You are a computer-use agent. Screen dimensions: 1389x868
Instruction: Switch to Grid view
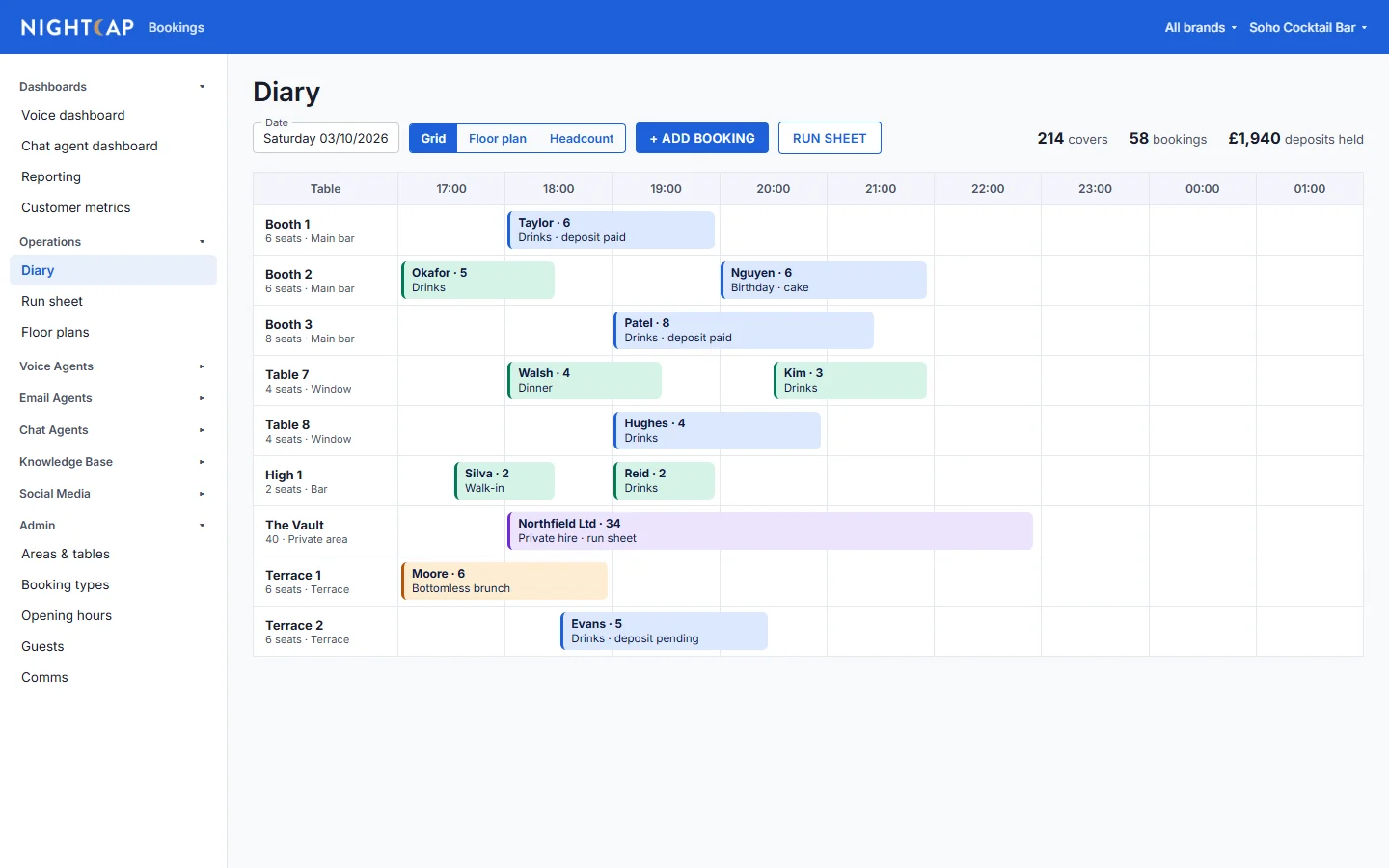[x=433, y=138]
